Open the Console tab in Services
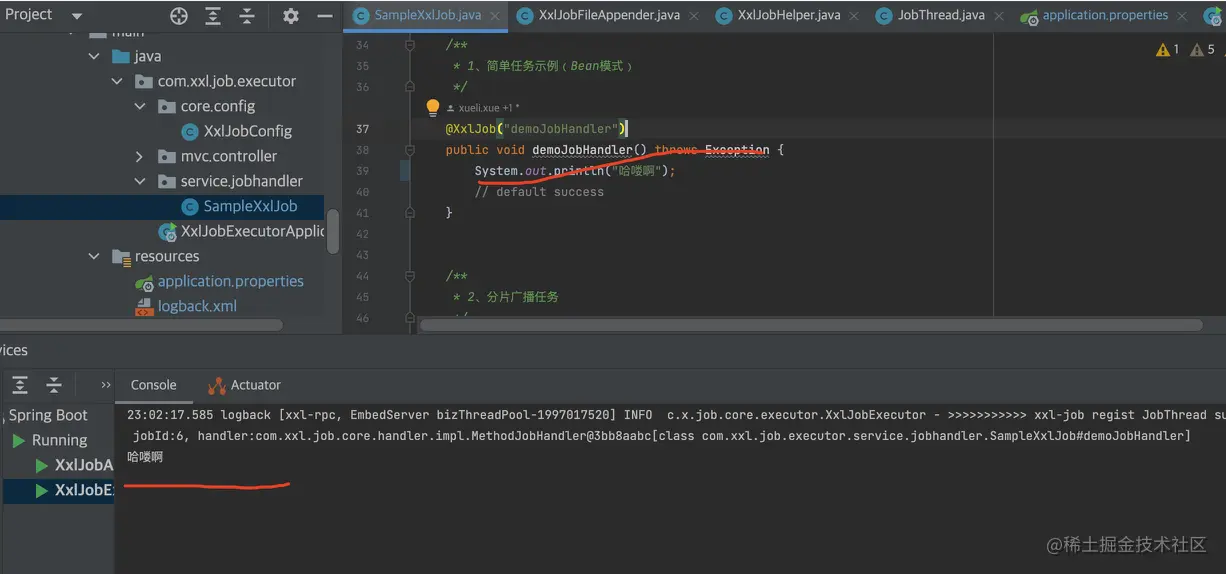This screenshot has height=574, width=1226. [153, 385]
